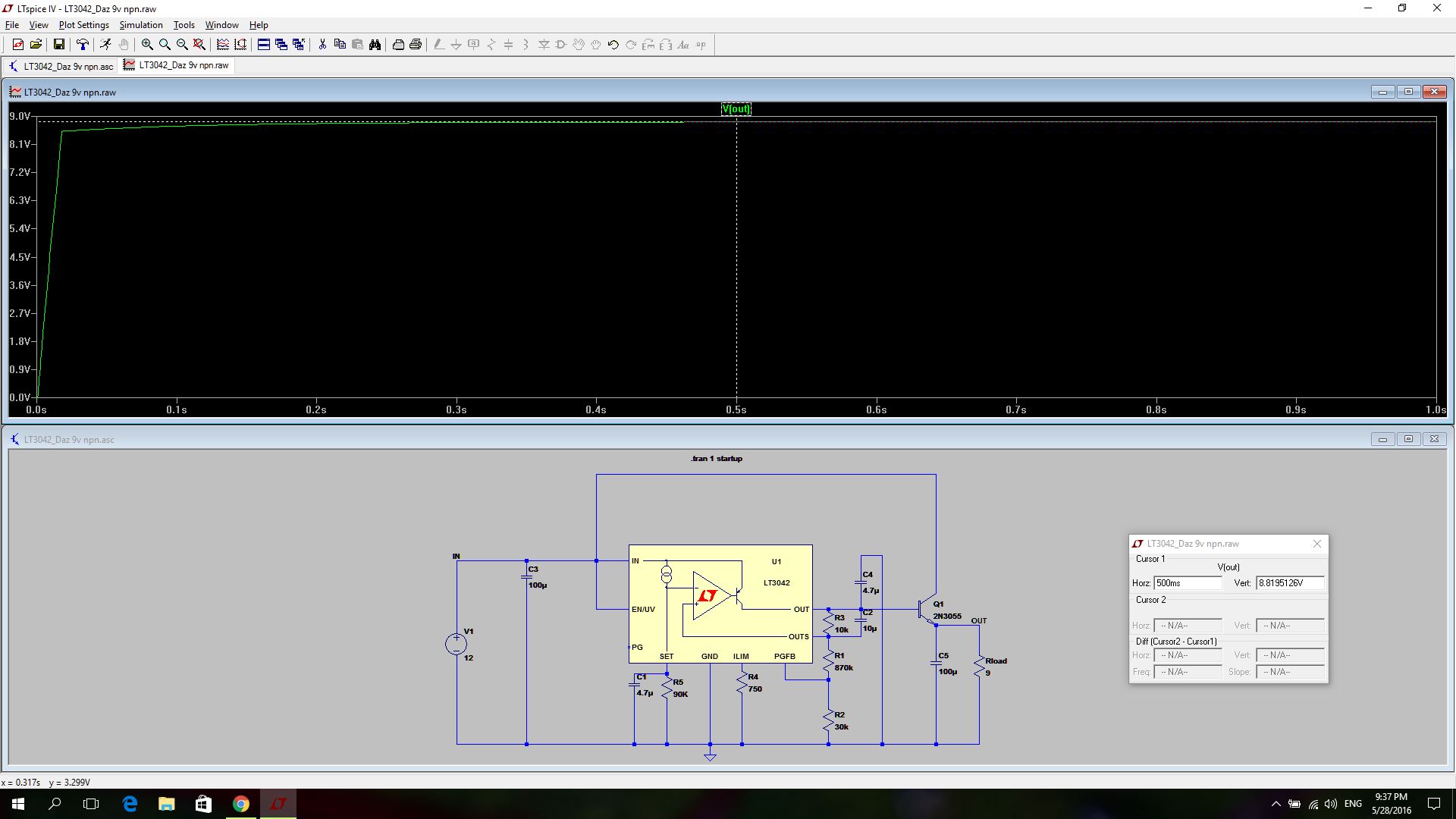Click the Cut scissors icon

click(322, 45)
